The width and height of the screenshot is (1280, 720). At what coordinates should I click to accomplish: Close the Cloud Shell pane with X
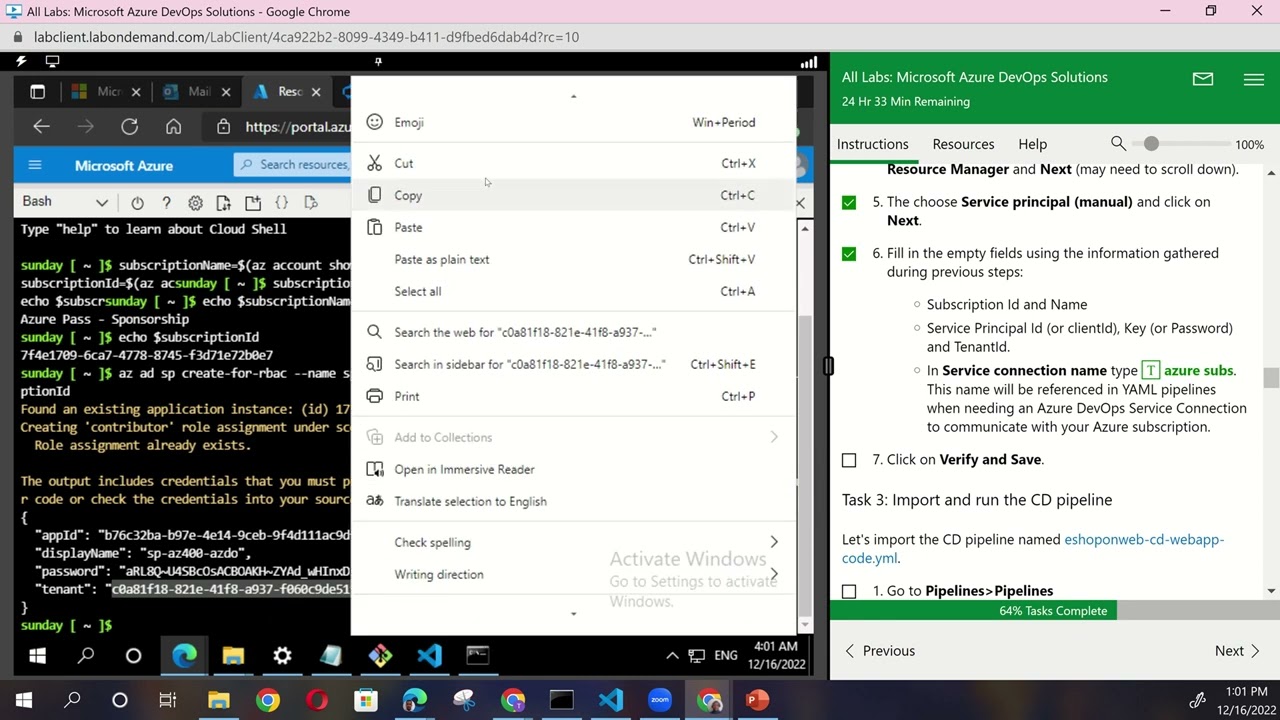(800, 203)
